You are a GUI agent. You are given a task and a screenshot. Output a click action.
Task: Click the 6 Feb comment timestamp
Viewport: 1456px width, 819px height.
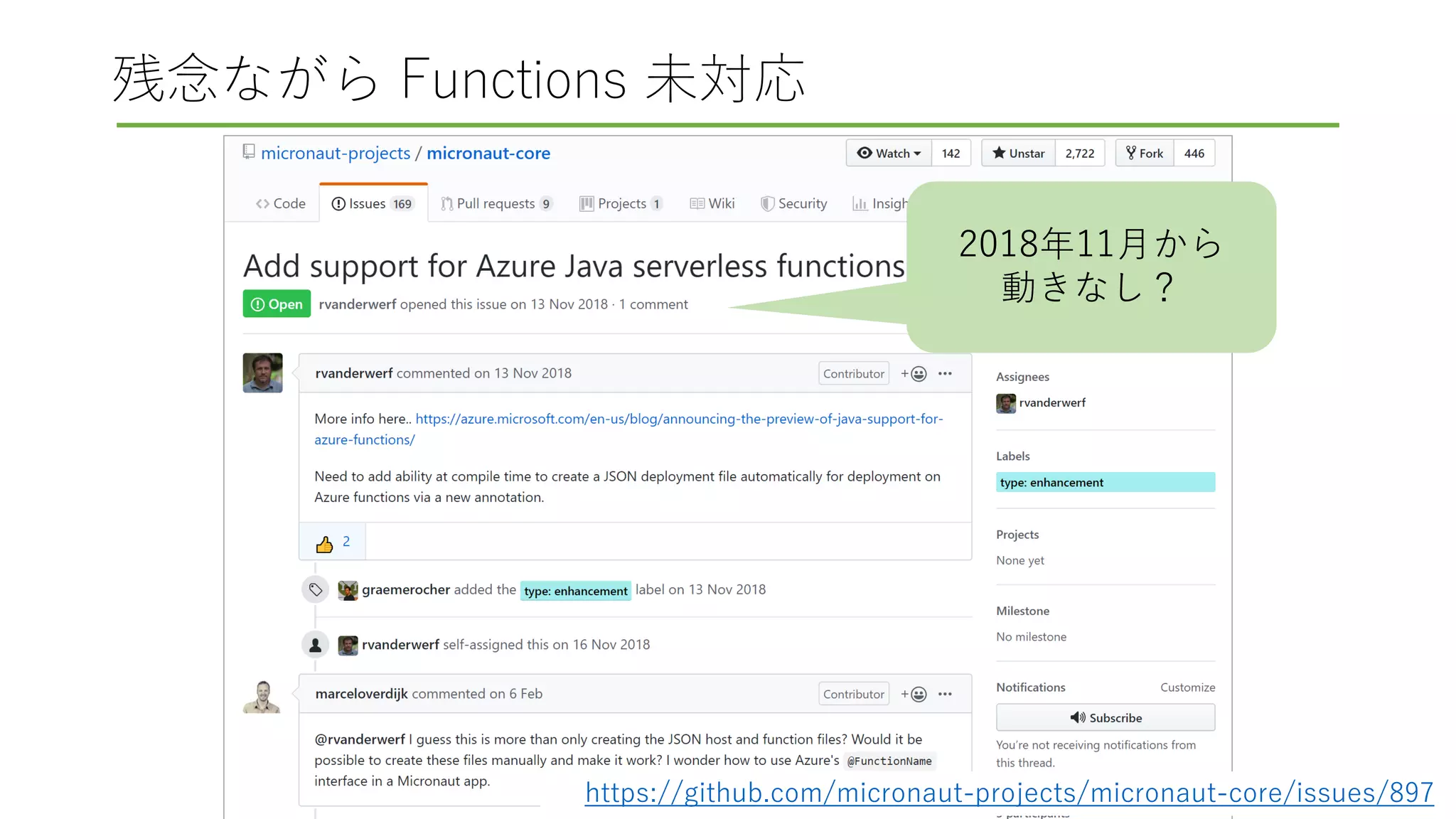tap(525, 694)
